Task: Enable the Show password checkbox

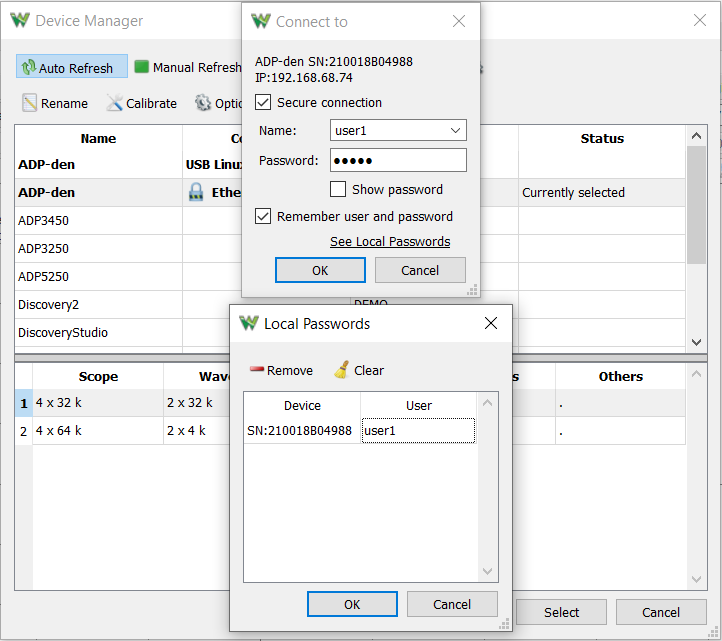Action: pos(338,189)
